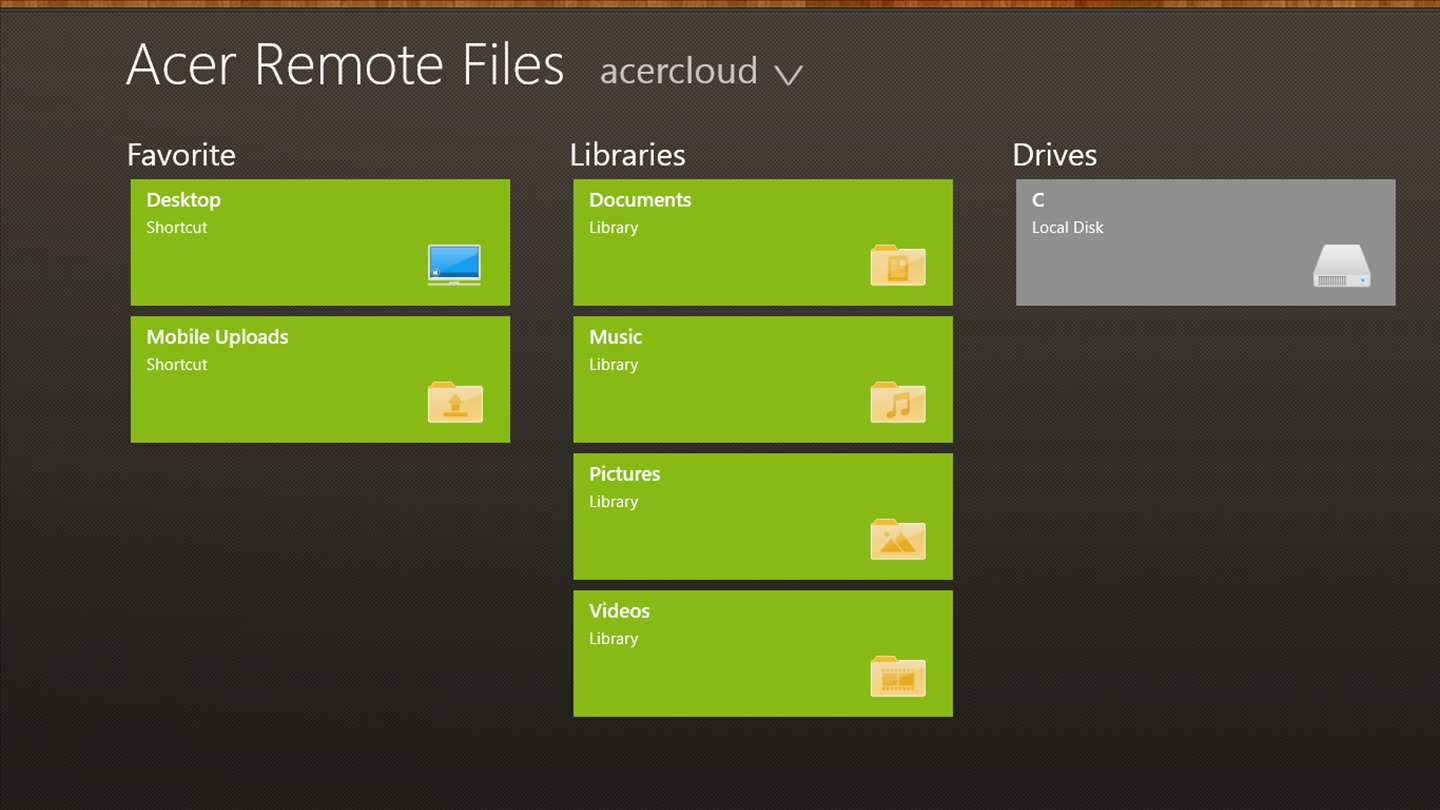The width and height of the screenshot is (1440, 810).
Task: Open the Mobile Uploads tile title
Action: click(x=217, y=337)
